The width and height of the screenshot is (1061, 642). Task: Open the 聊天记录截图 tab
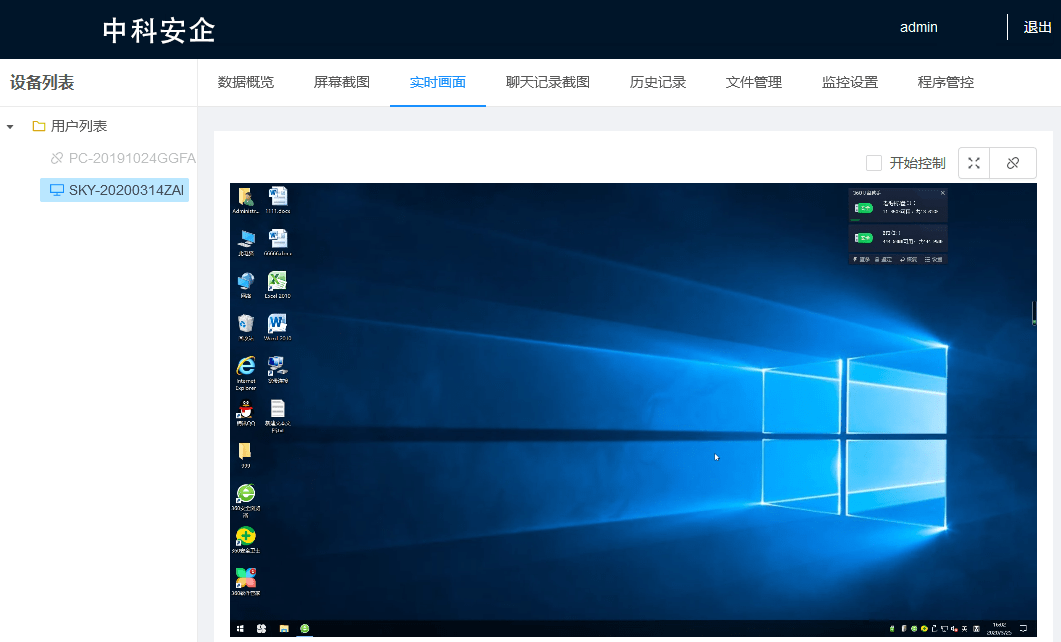(x=548, y=83)
